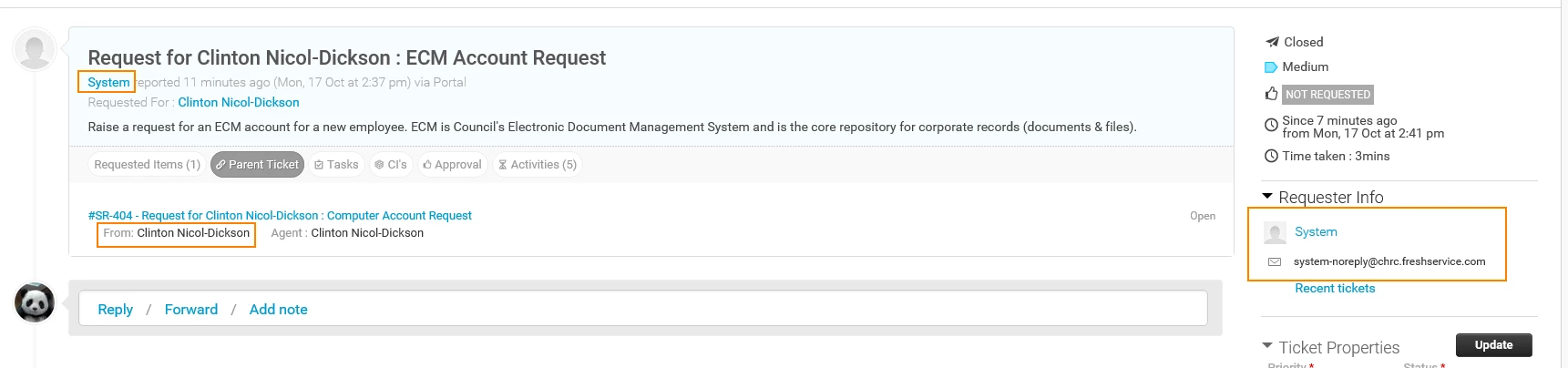This screenshot has width=1568, height=368.
Task: Collapse the Ticket Properties section
Action: click(x=1267, y=346)
